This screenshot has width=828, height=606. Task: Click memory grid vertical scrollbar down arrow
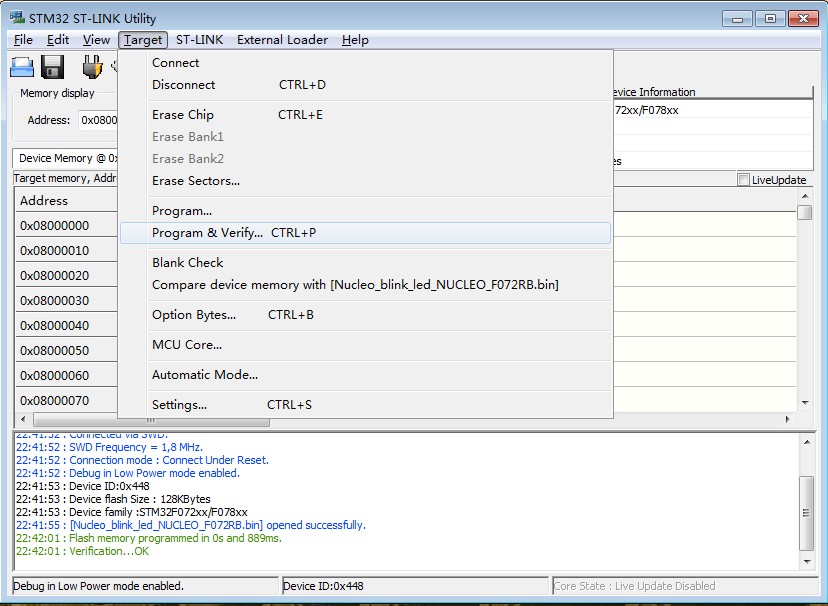pyautogui.click(x=805, y=403)
